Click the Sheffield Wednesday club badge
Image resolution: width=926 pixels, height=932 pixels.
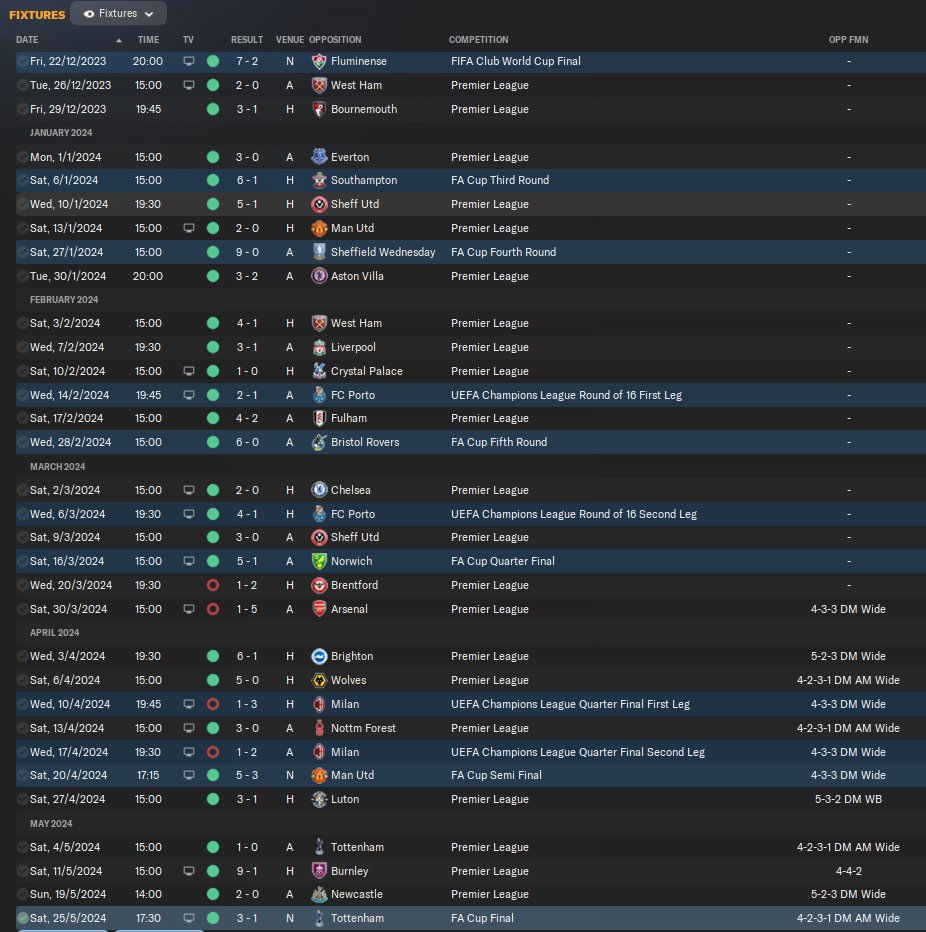[x=319, y=252]
